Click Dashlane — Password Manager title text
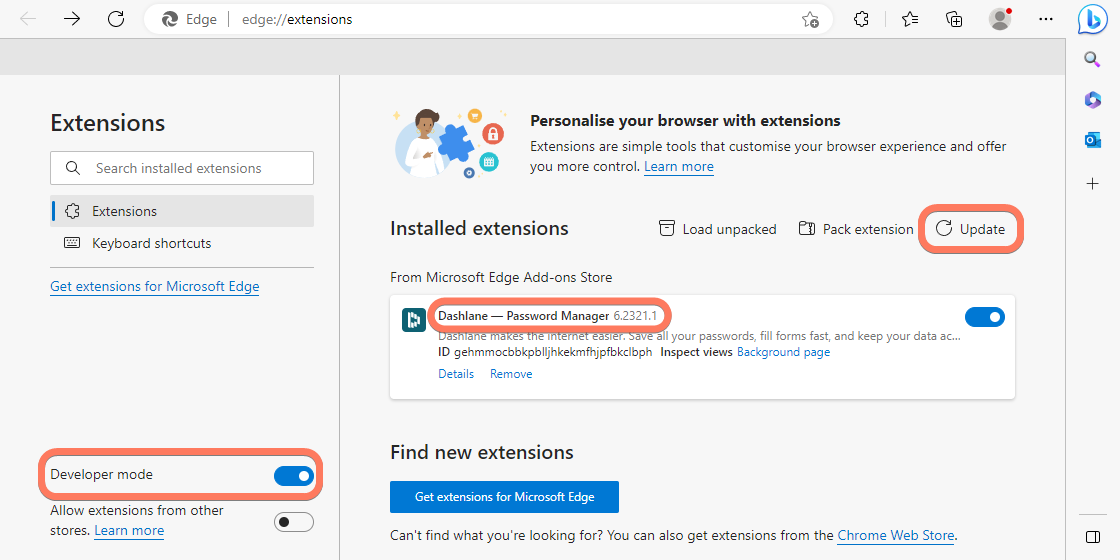The width and height of the screenshot is (1120, 560). 524,315
